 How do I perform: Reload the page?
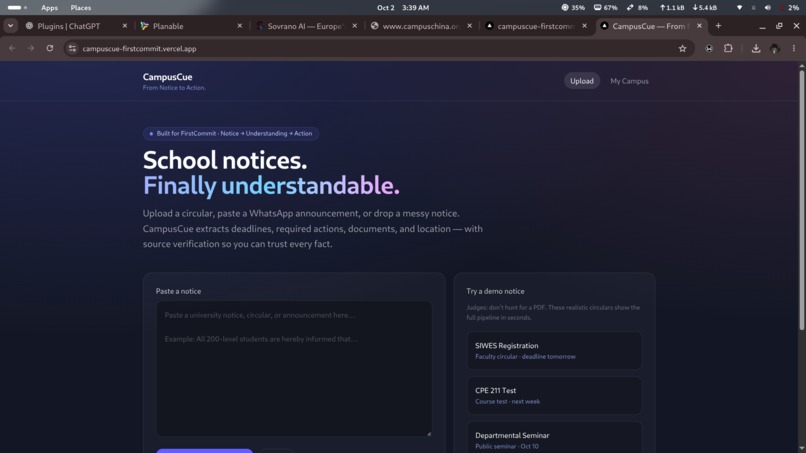tap(50, 48)
